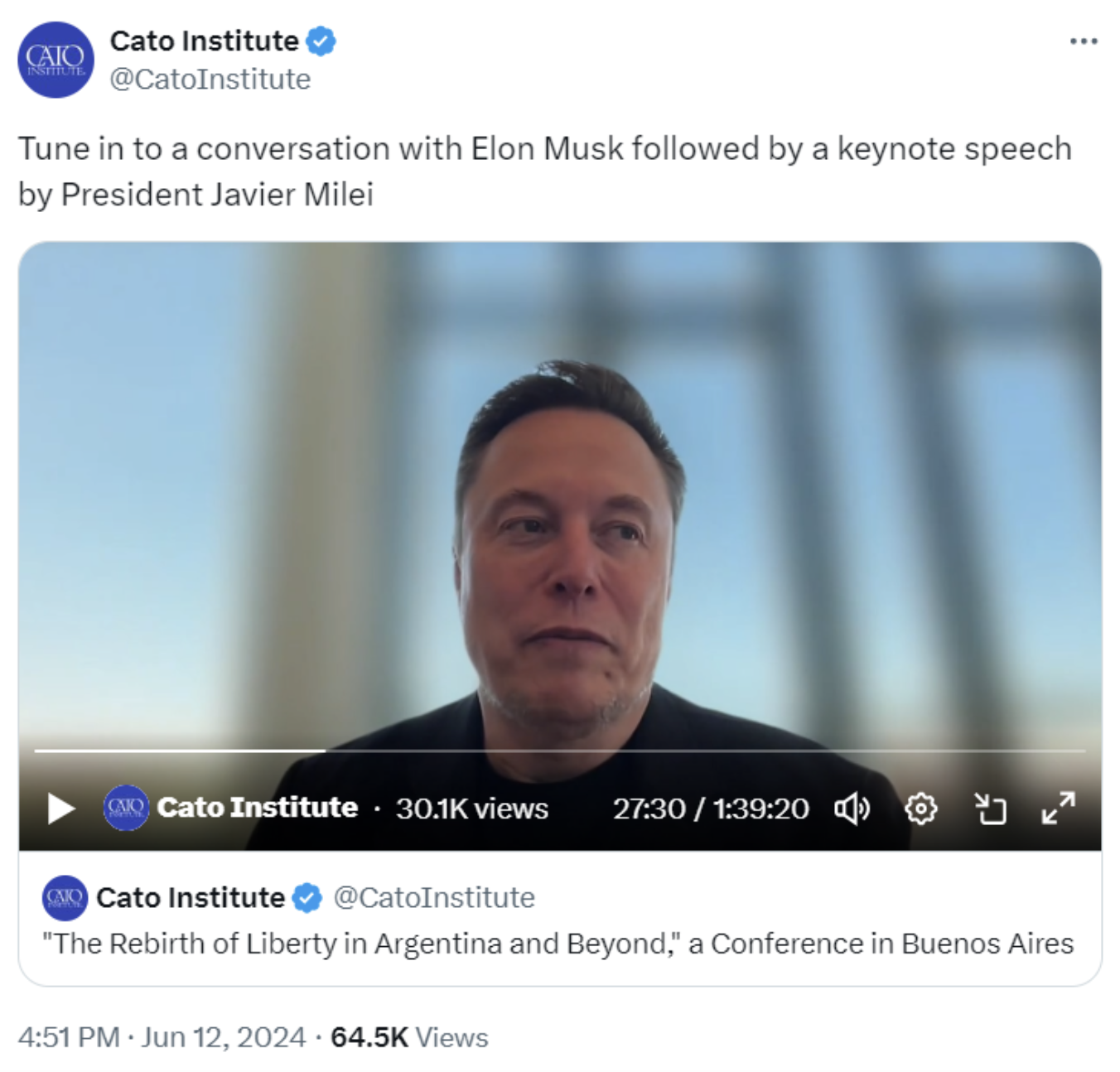Play the video with the play button
The width and height of the screenshot is (1120, 1072).
pos(61,808)
